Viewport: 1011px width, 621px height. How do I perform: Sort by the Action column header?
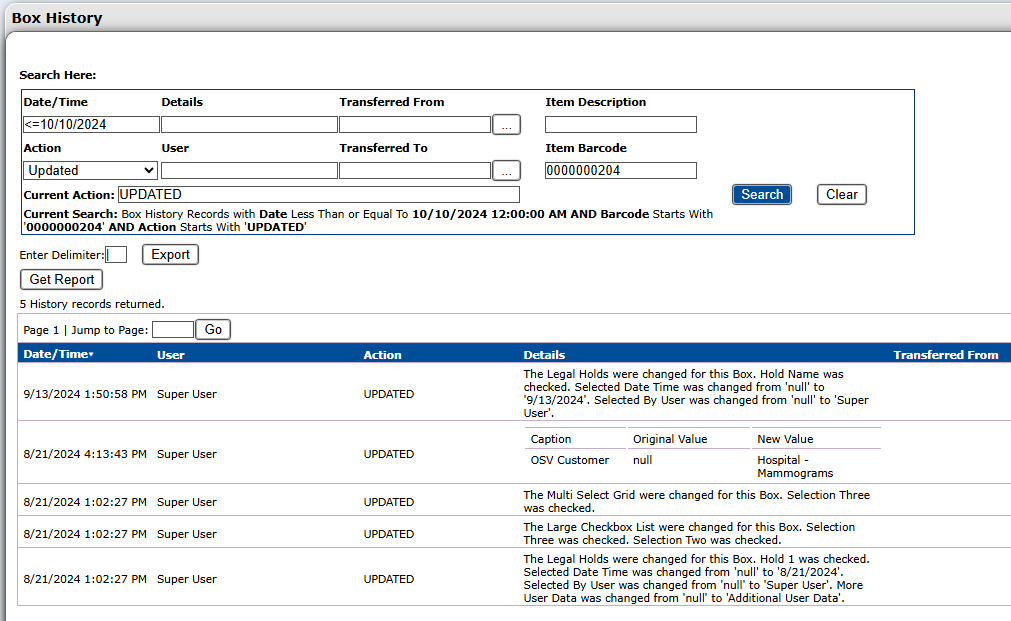pos(382,355)
